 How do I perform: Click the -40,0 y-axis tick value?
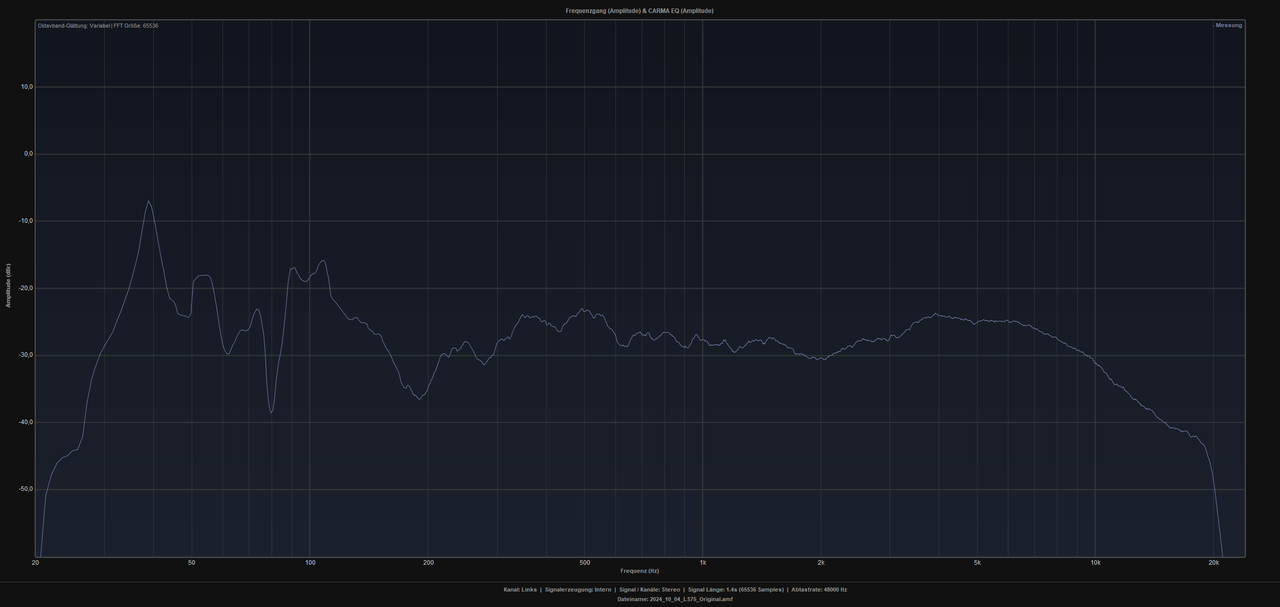(26, 422)
